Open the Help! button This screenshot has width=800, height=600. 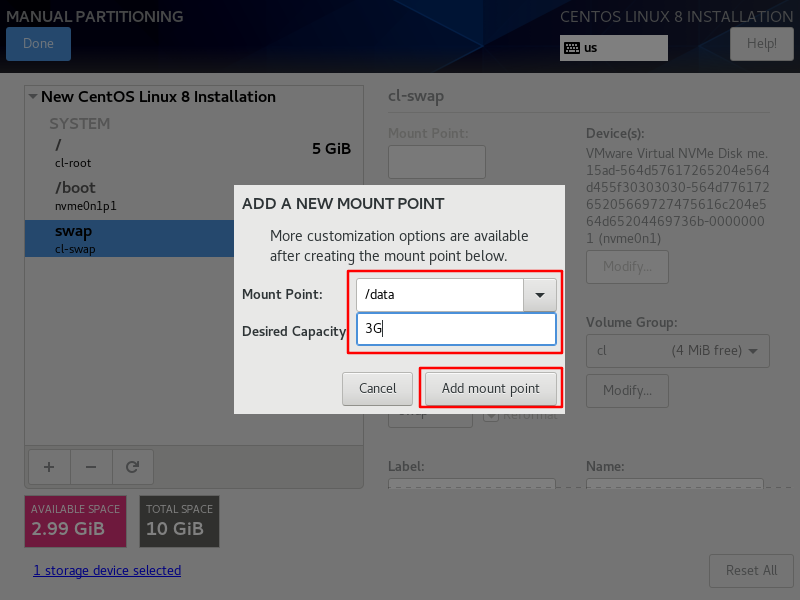click(x=762, y=43)
